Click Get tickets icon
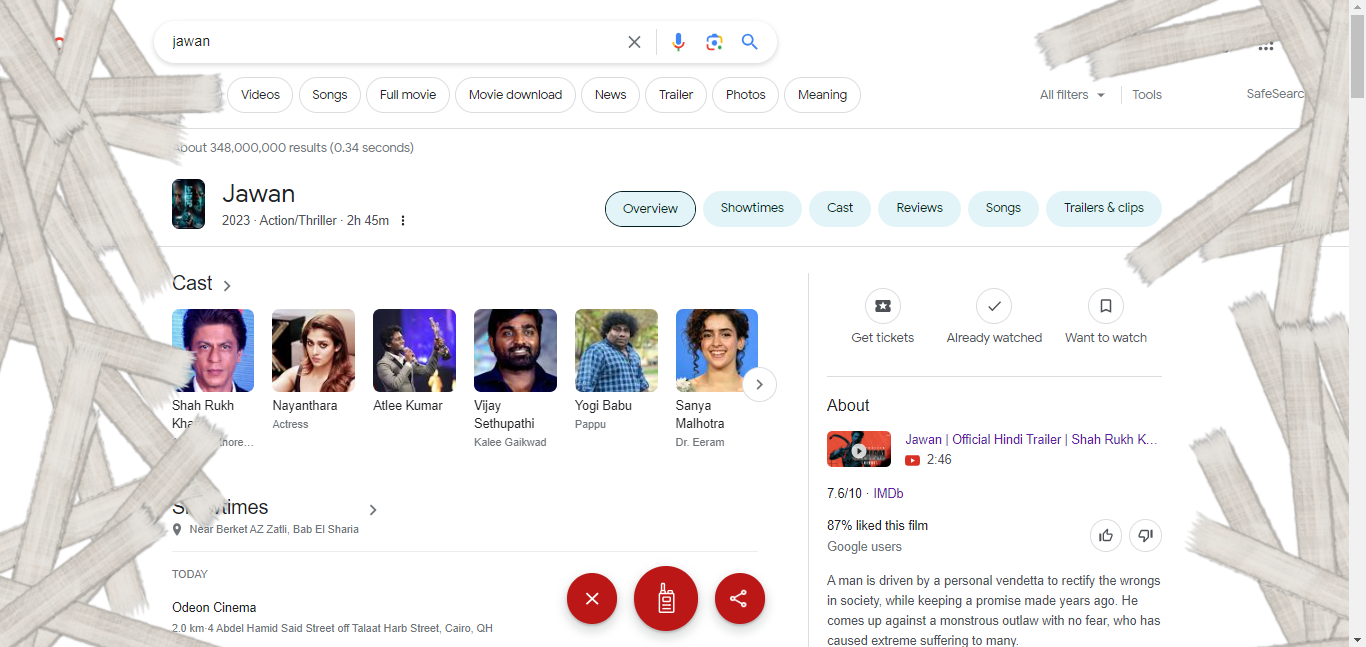The height and width of the screenshot is (647, 1366). click(883, 306)
